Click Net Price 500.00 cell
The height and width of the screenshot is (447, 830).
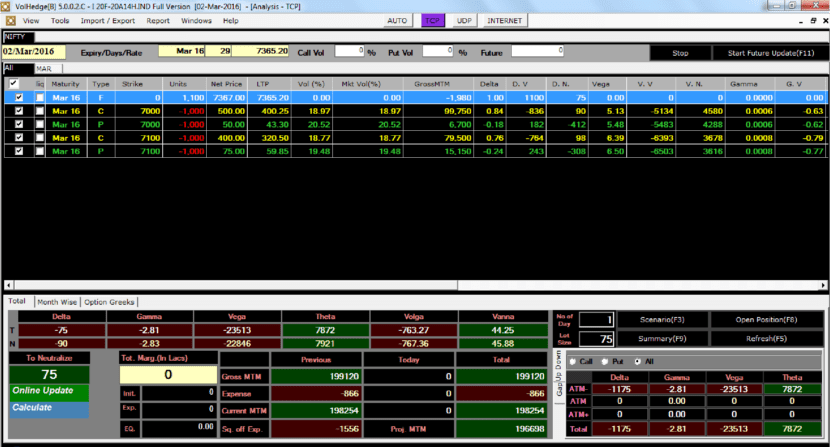pos(227,111)
